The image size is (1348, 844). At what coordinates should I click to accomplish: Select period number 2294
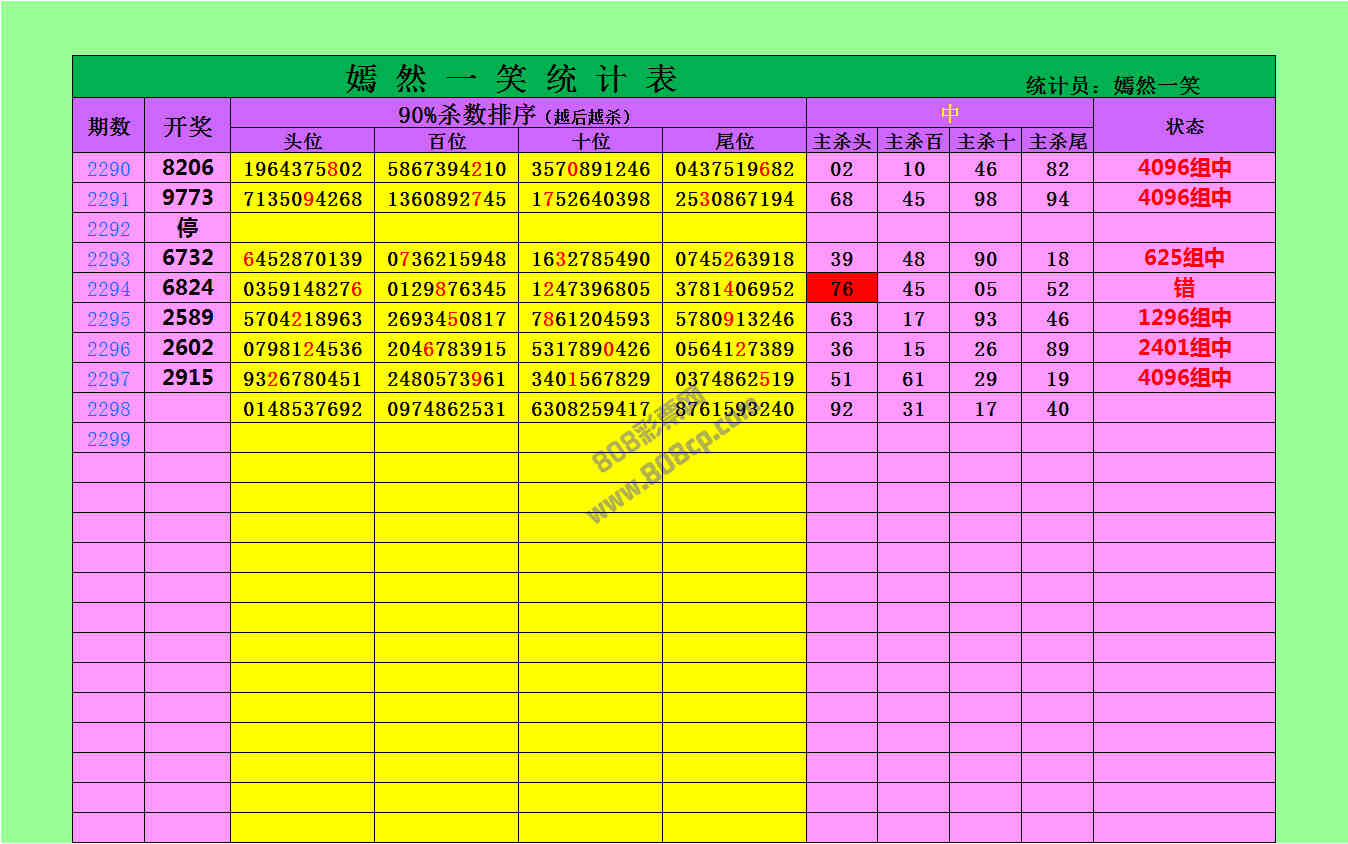coord(108,289)
